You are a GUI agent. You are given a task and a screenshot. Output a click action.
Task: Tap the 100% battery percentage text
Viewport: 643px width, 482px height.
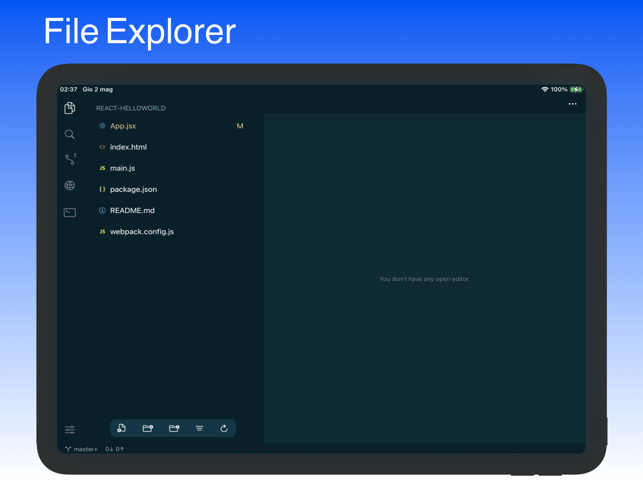[x=559, y=89]
